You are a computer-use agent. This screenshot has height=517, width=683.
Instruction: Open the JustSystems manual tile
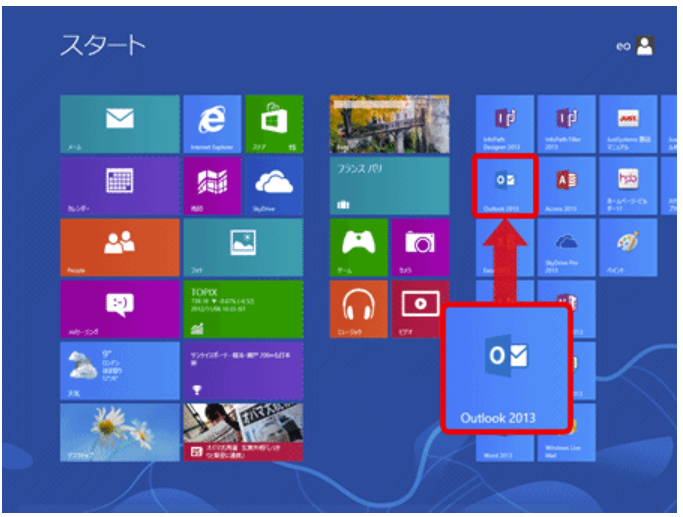[628, 124]
